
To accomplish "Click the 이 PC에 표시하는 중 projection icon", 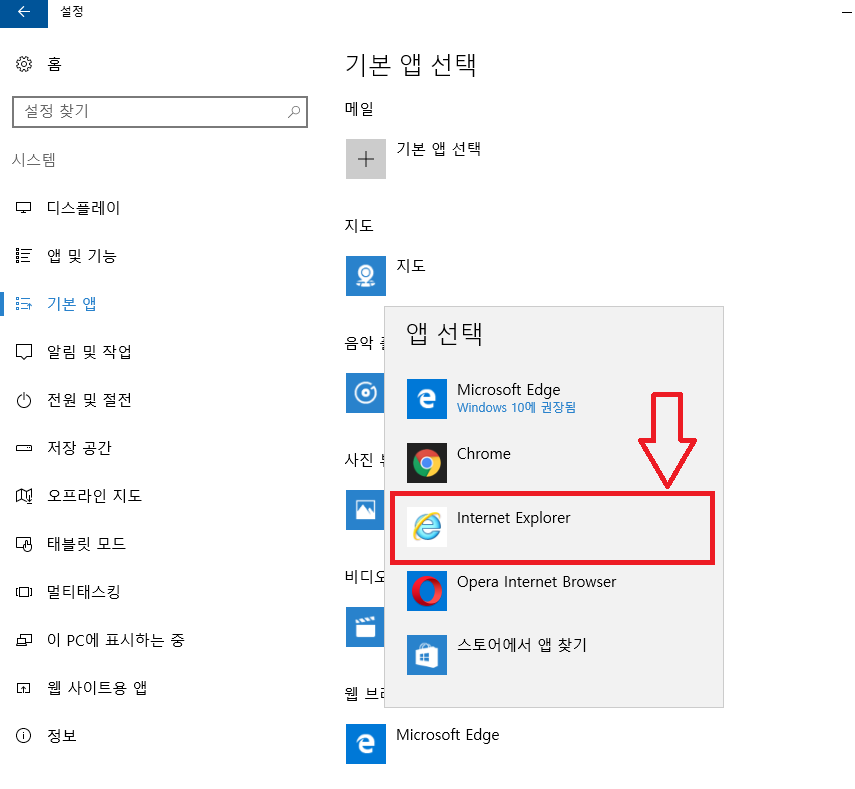I will click(x=23, y=640).
